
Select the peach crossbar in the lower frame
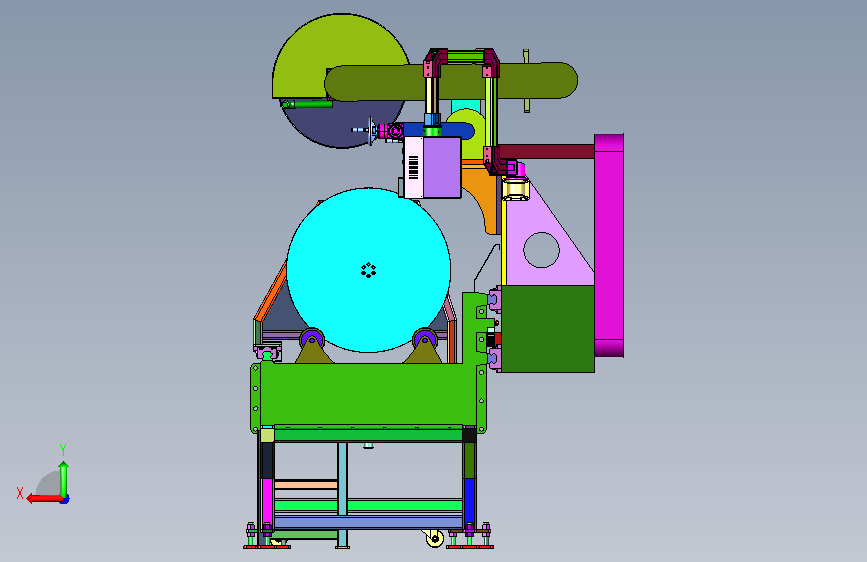(306, 485)
